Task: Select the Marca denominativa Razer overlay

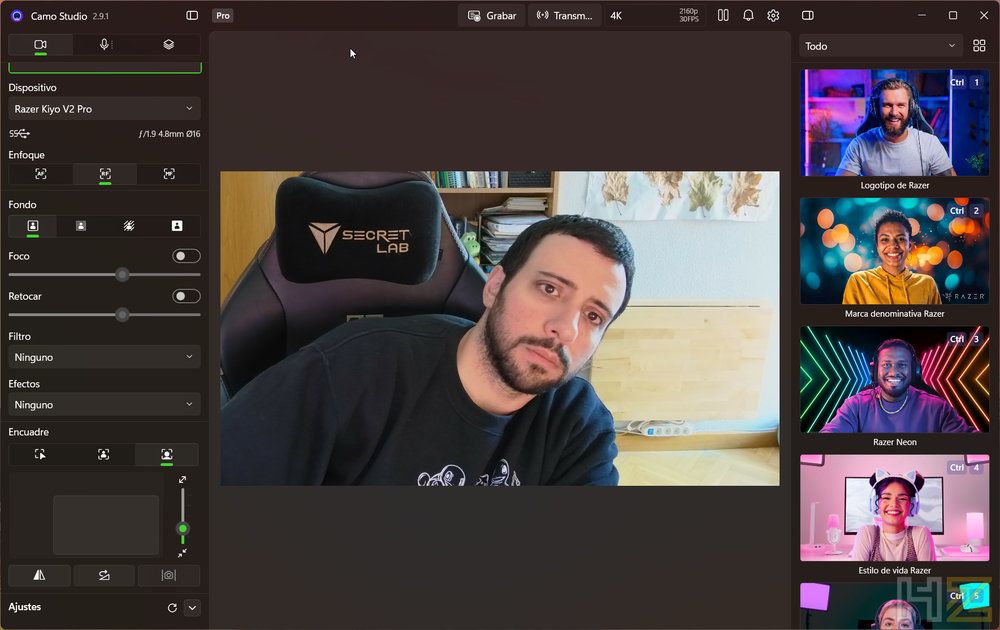Action: (x=895, y=251)
